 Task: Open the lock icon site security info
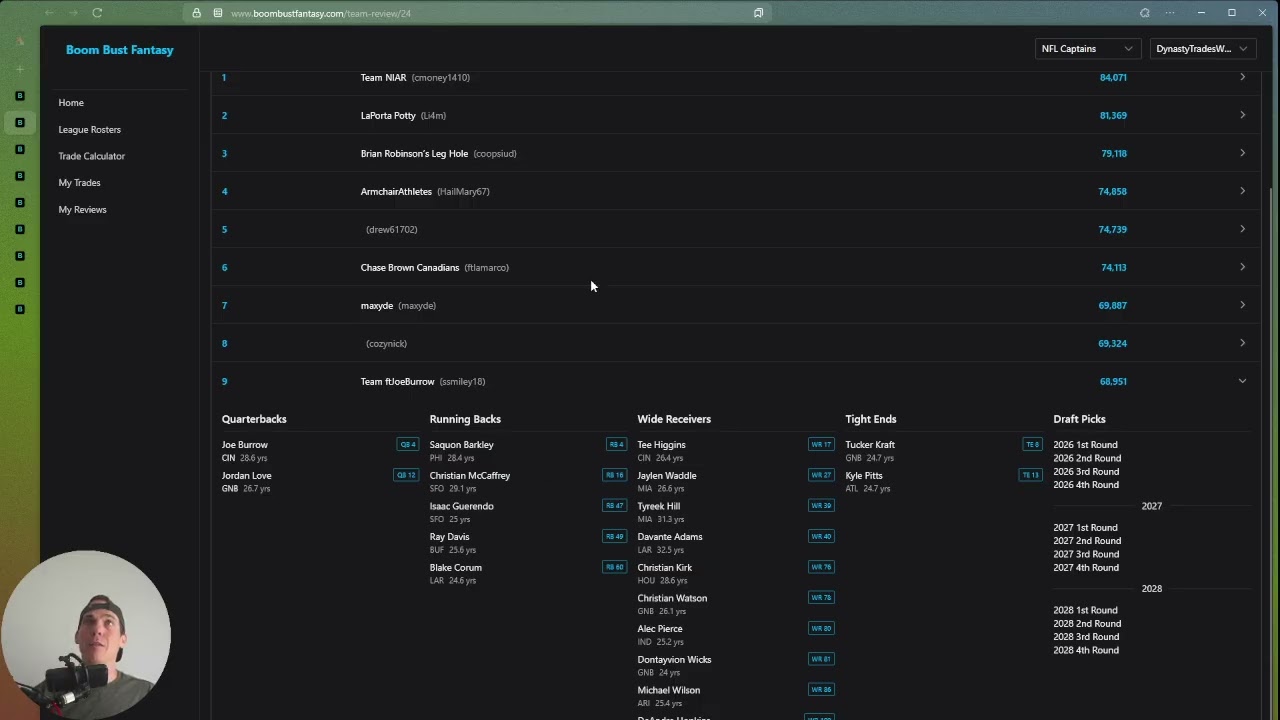click(x=197, y=13)
